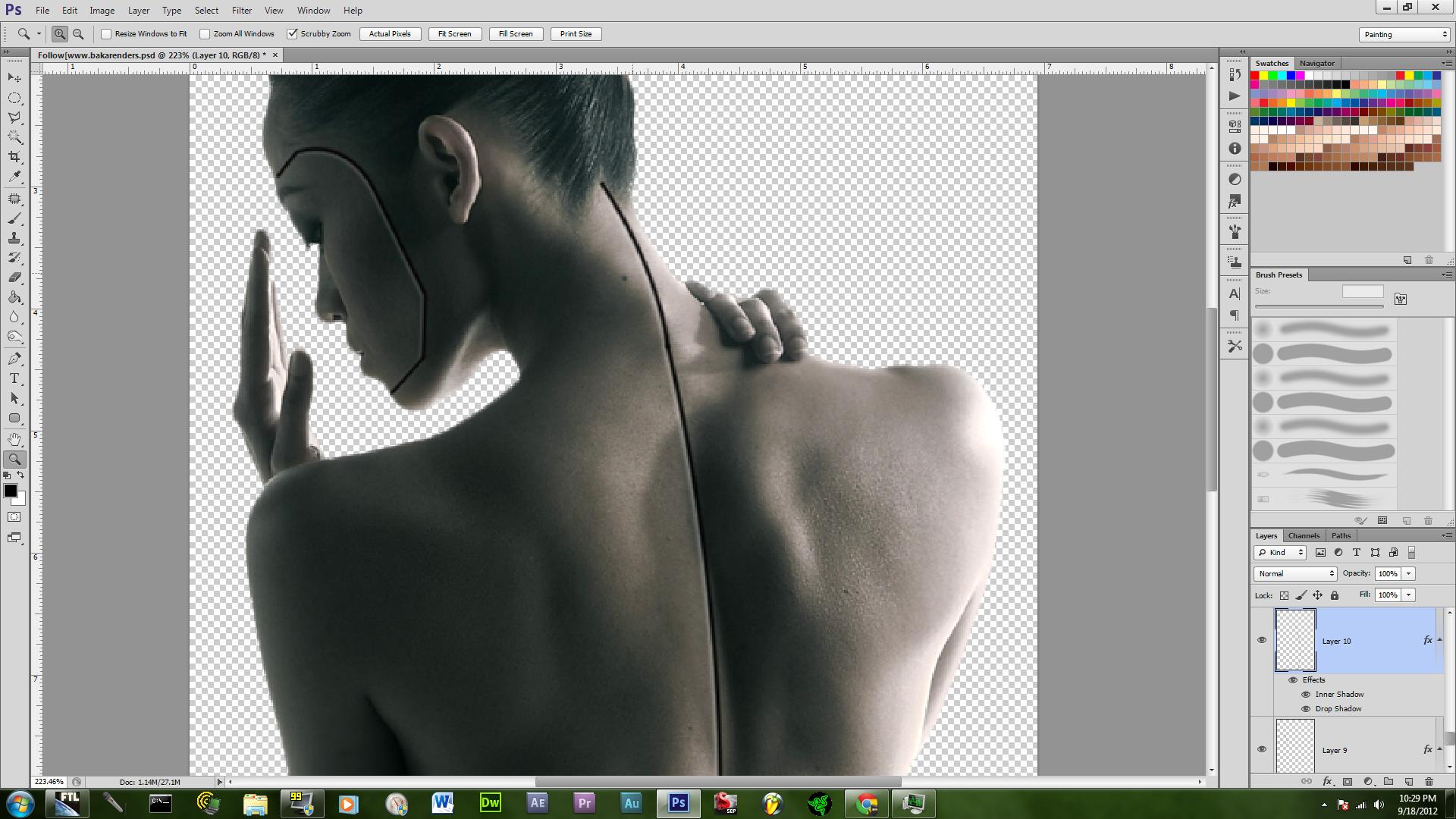Switch to the Navigator tab

(1316, 63)
